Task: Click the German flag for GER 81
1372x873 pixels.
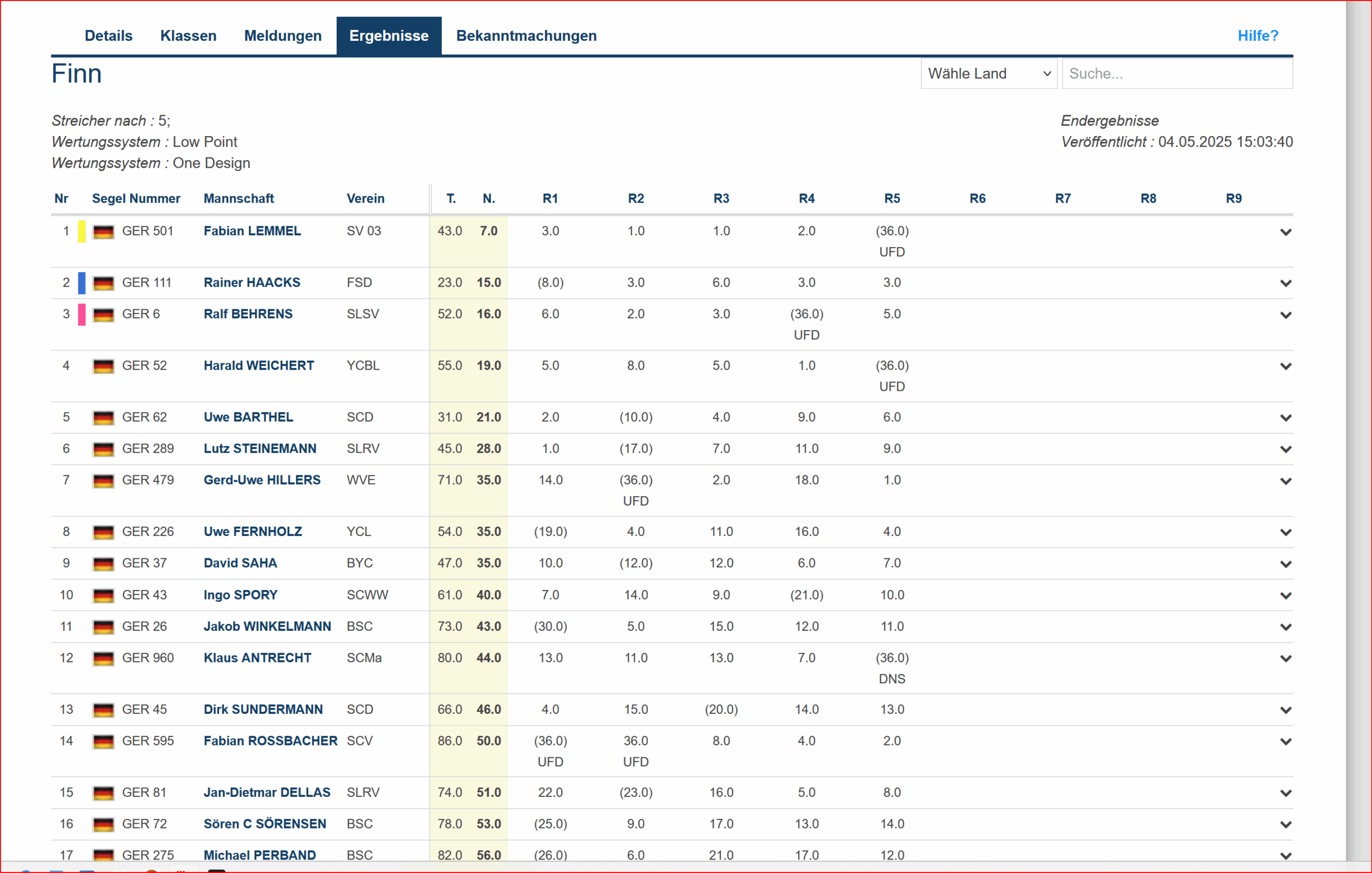Action: pos(103,793)
